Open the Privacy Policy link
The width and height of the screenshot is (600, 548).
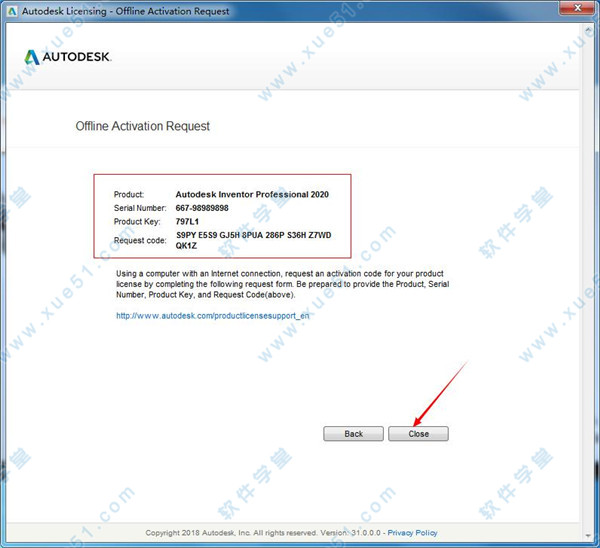(412, 533)
